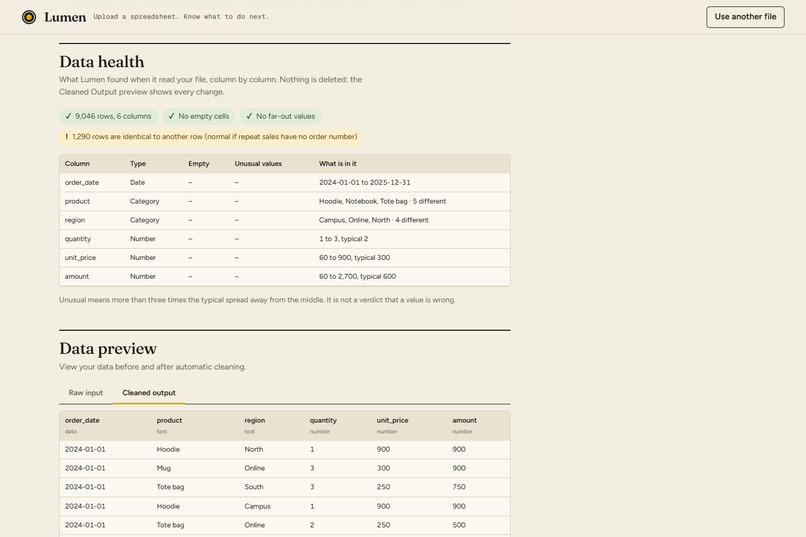Click Hoodie, Notebook, Tote bag description
Screen dimensions: 806x537
click(382, 201)
